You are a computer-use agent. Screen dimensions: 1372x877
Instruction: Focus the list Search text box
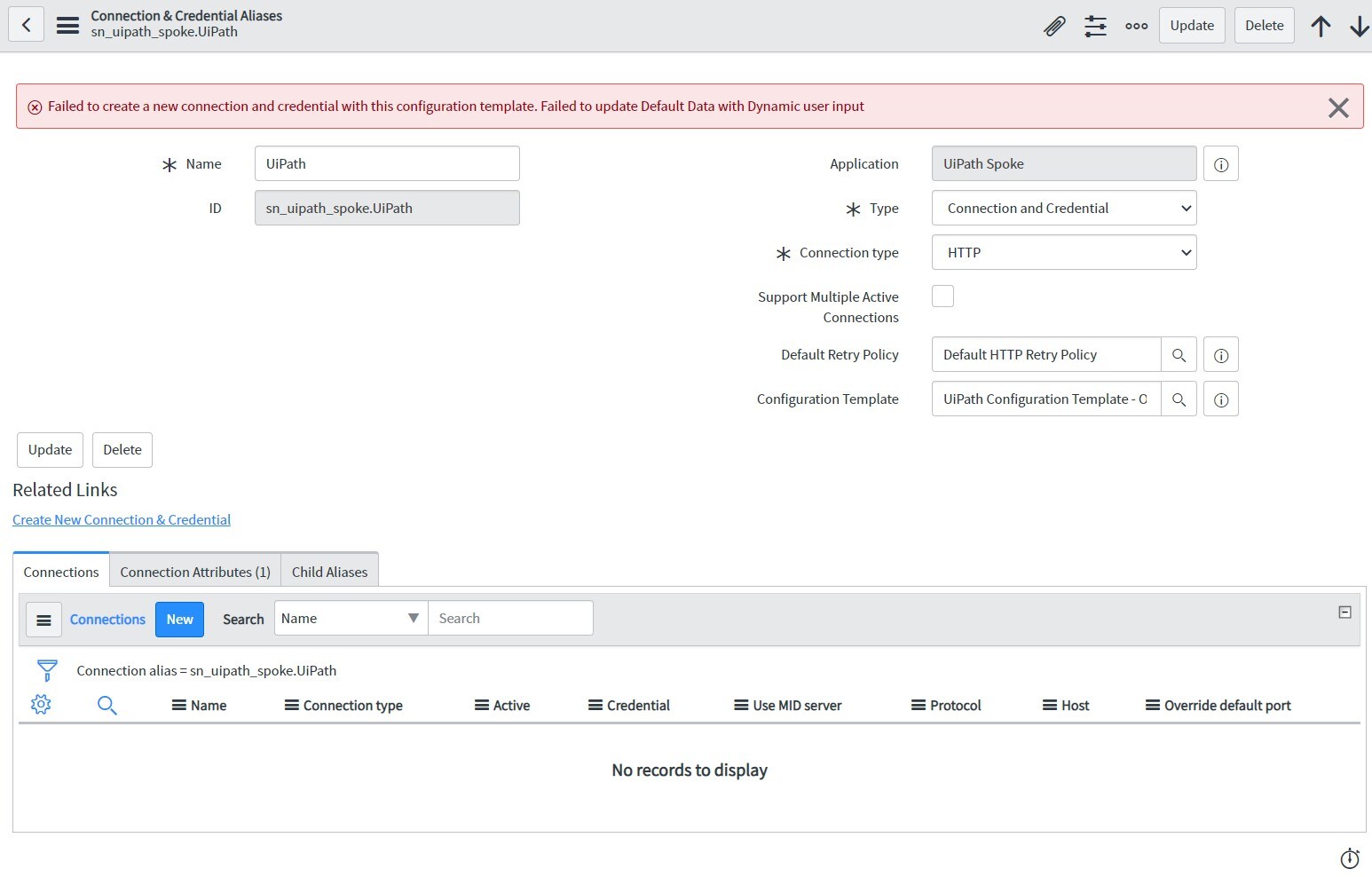pyautogui.click(x=510, y=619)
